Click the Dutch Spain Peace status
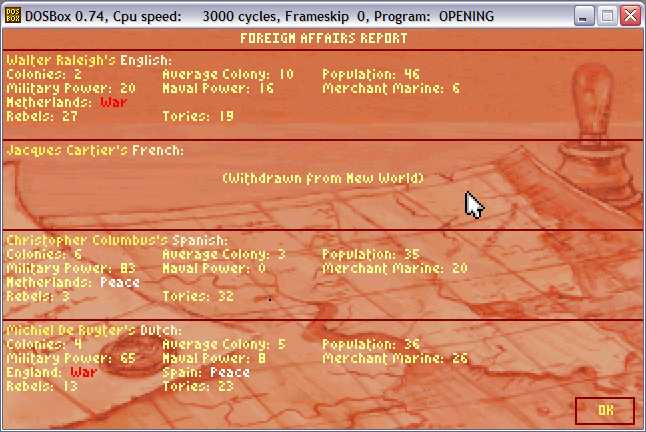Image resolution: width=646 pixels, height=432 pixels. (x=230, y=372)
